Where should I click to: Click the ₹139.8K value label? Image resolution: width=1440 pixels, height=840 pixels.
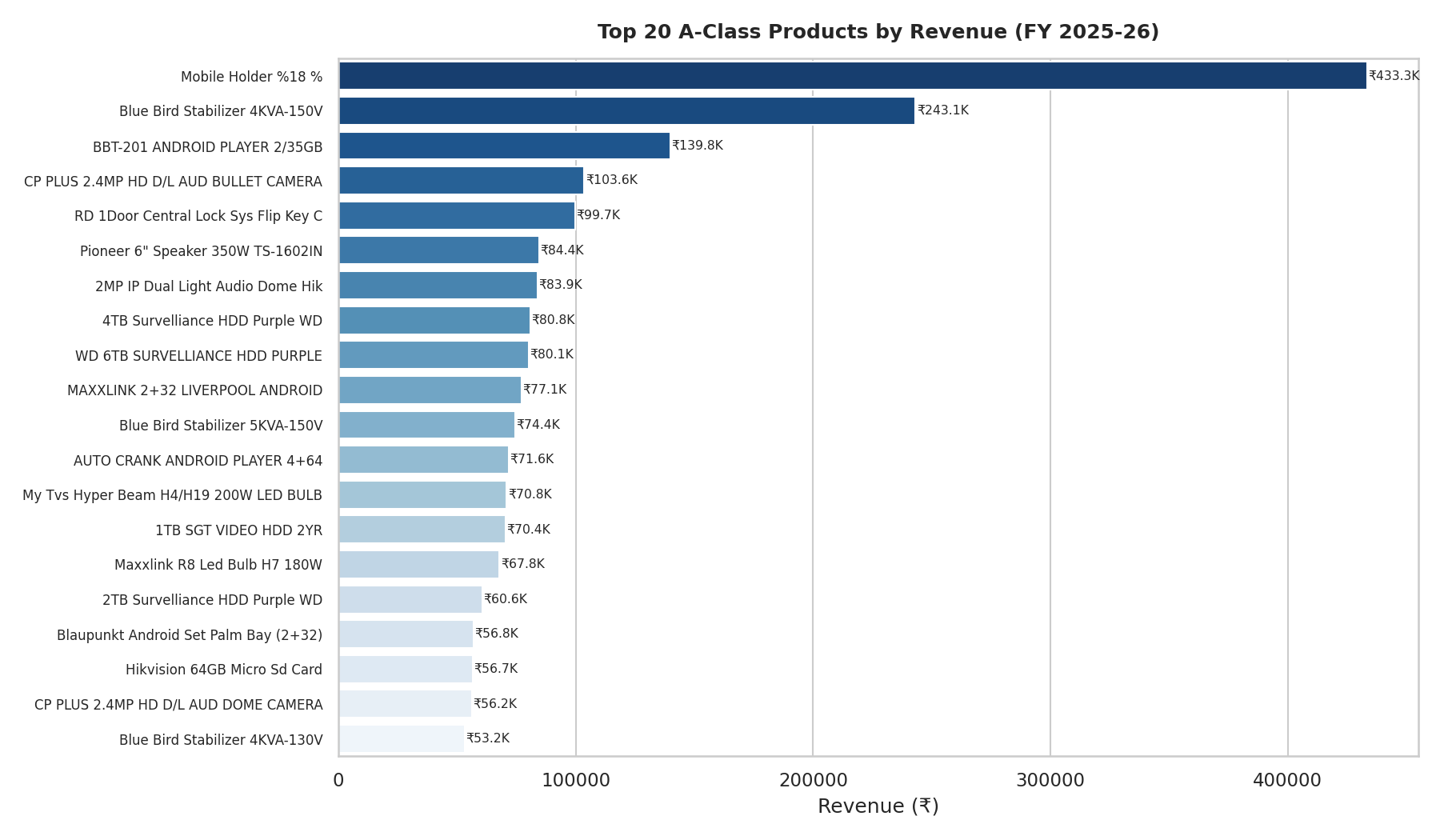[697, 146]
